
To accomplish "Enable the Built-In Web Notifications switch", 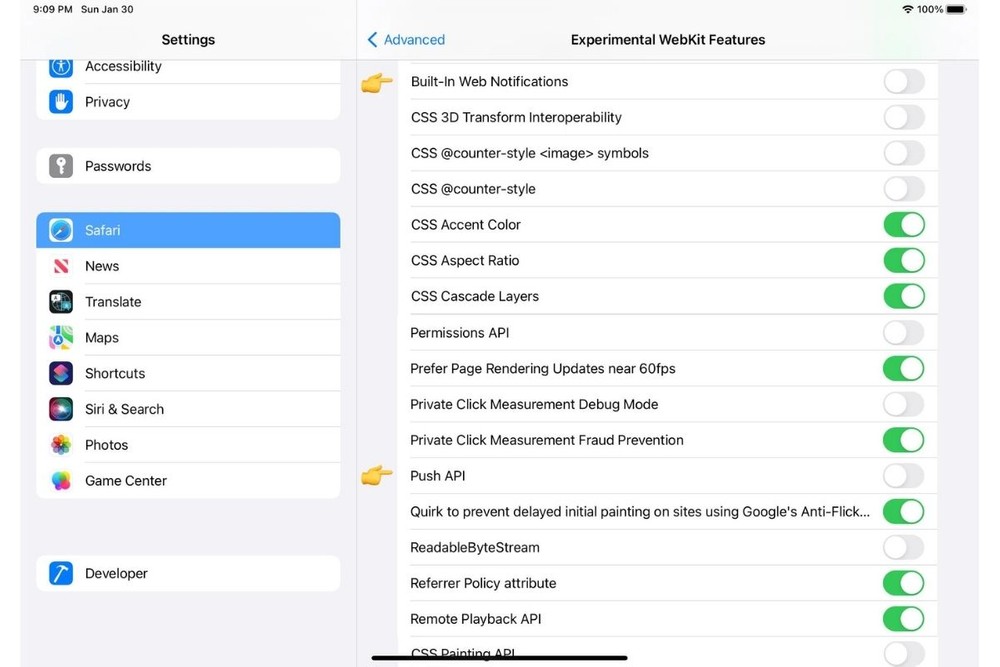I will coord(903,82).
